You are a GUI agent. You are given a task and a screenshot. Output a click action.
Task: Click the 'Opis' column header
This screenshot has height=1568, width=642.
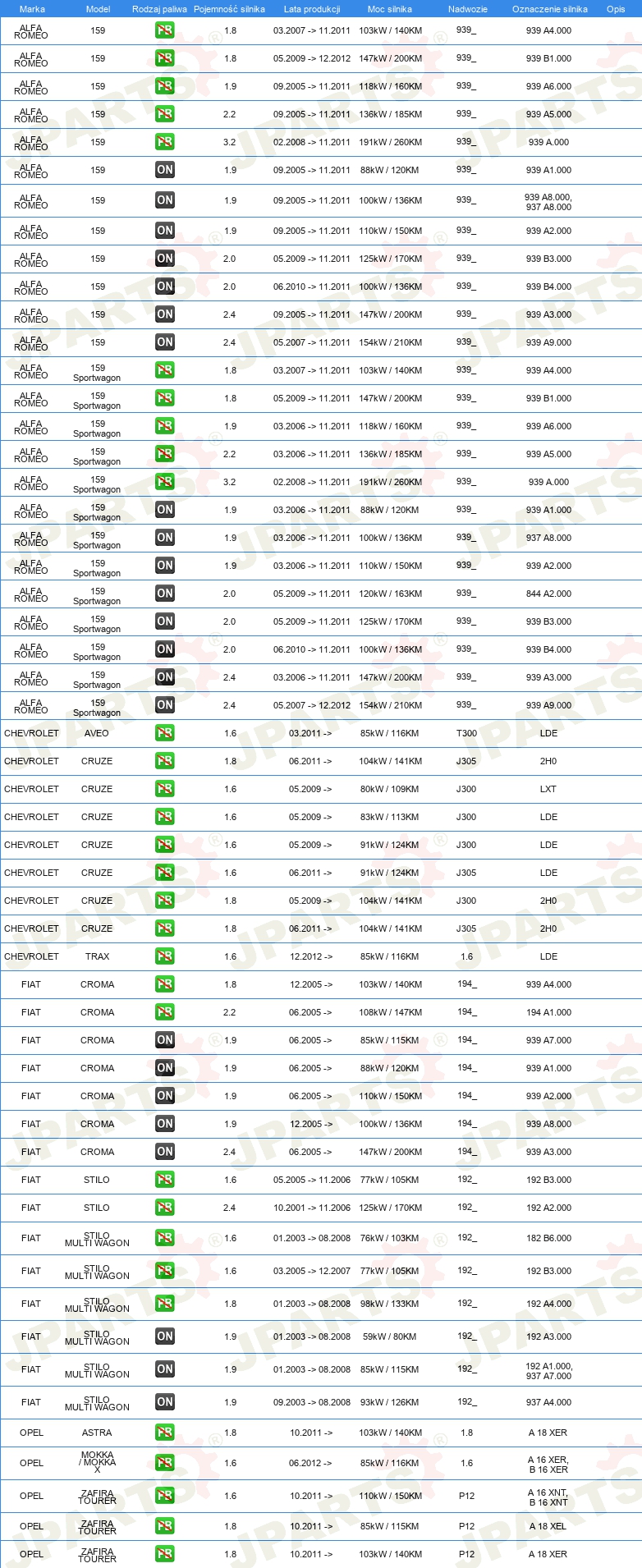pyautogui.click(x=616, y=9)
